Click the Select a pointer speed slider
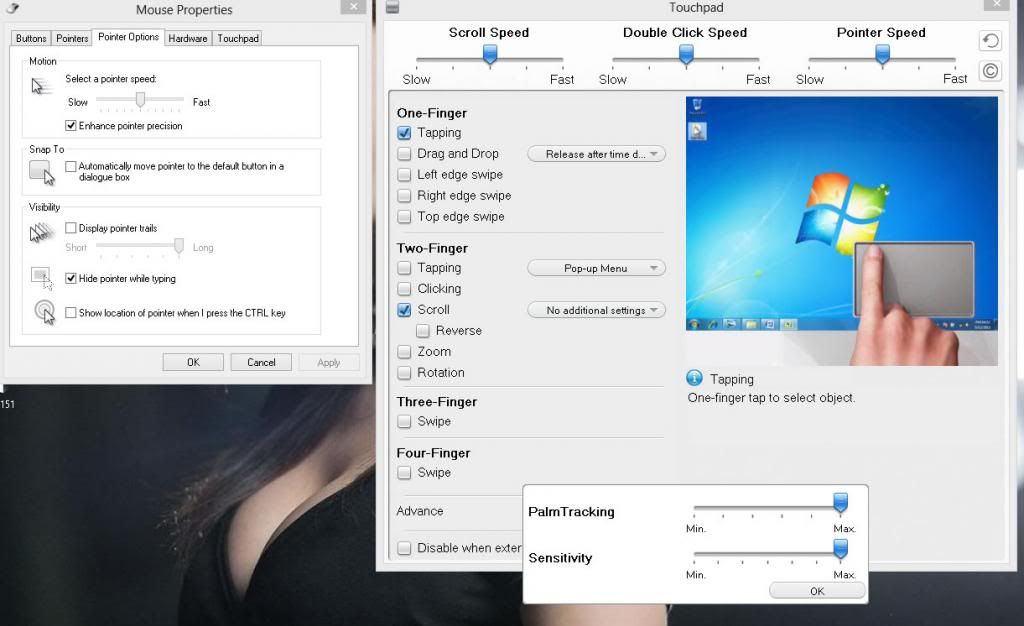Viewport: 1024px width, 626px height. coord(140,100)
